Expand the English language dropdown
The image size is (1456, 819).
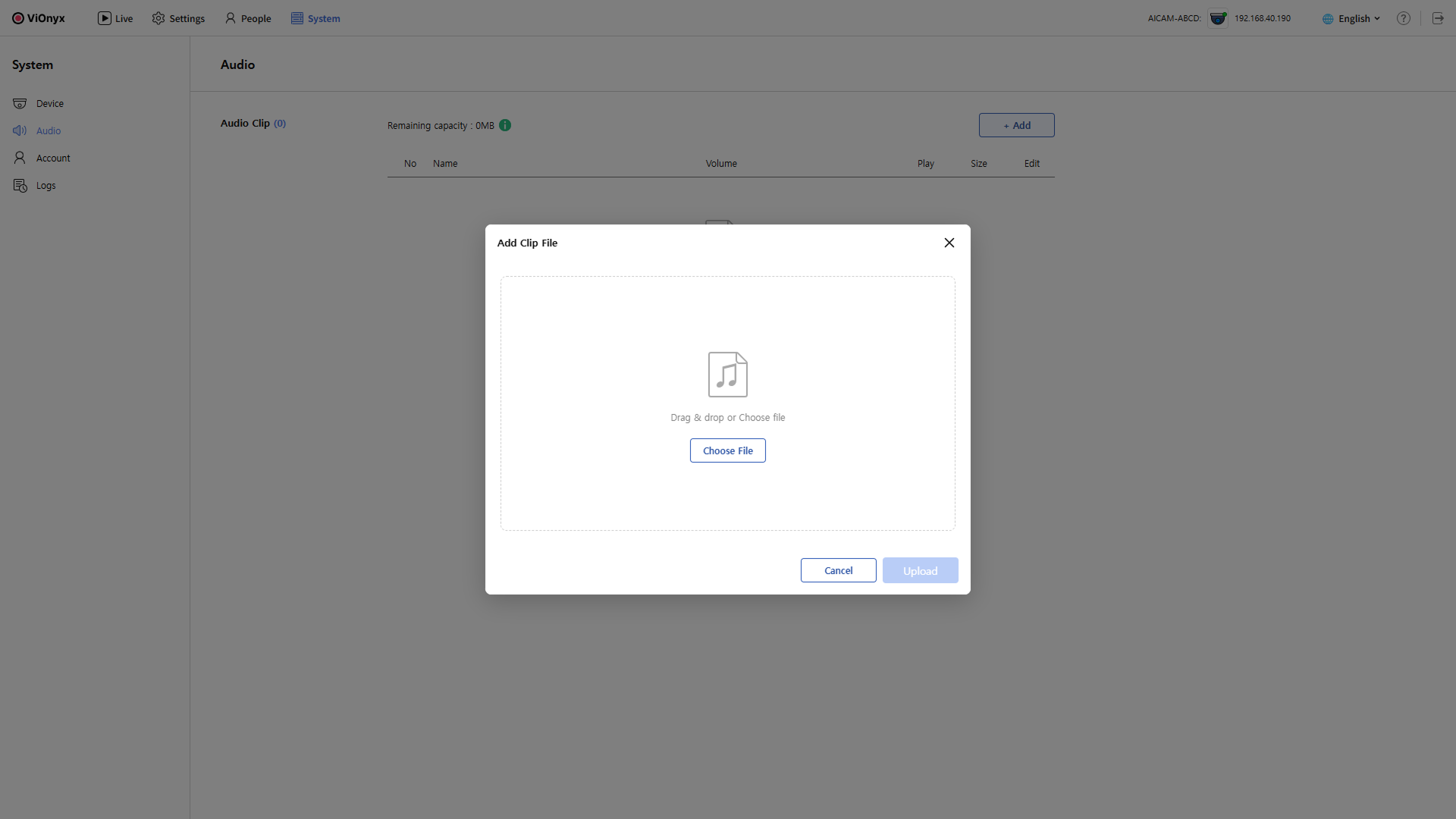tap(1352, 18)
